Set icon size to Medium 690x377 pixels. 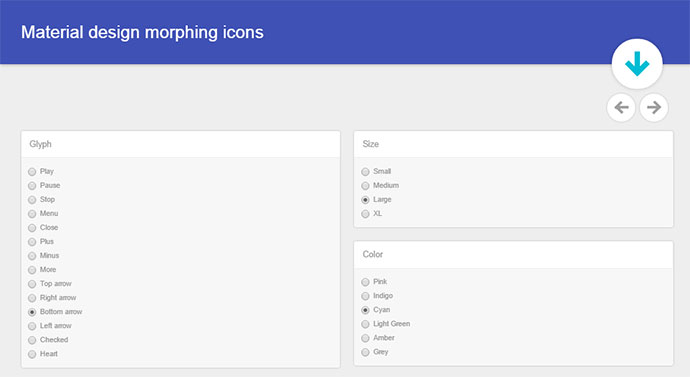pos(365,186)
